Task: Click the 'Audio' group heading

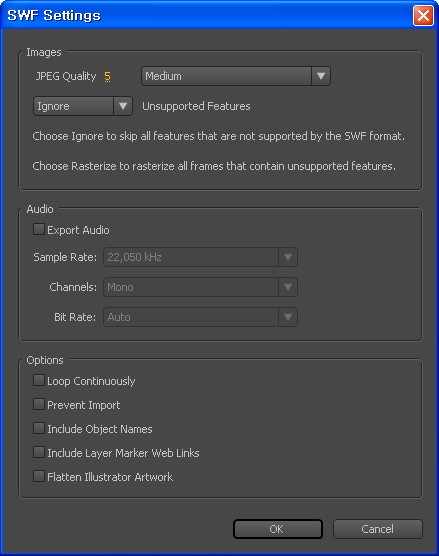Action: click(x=40, y=209)
